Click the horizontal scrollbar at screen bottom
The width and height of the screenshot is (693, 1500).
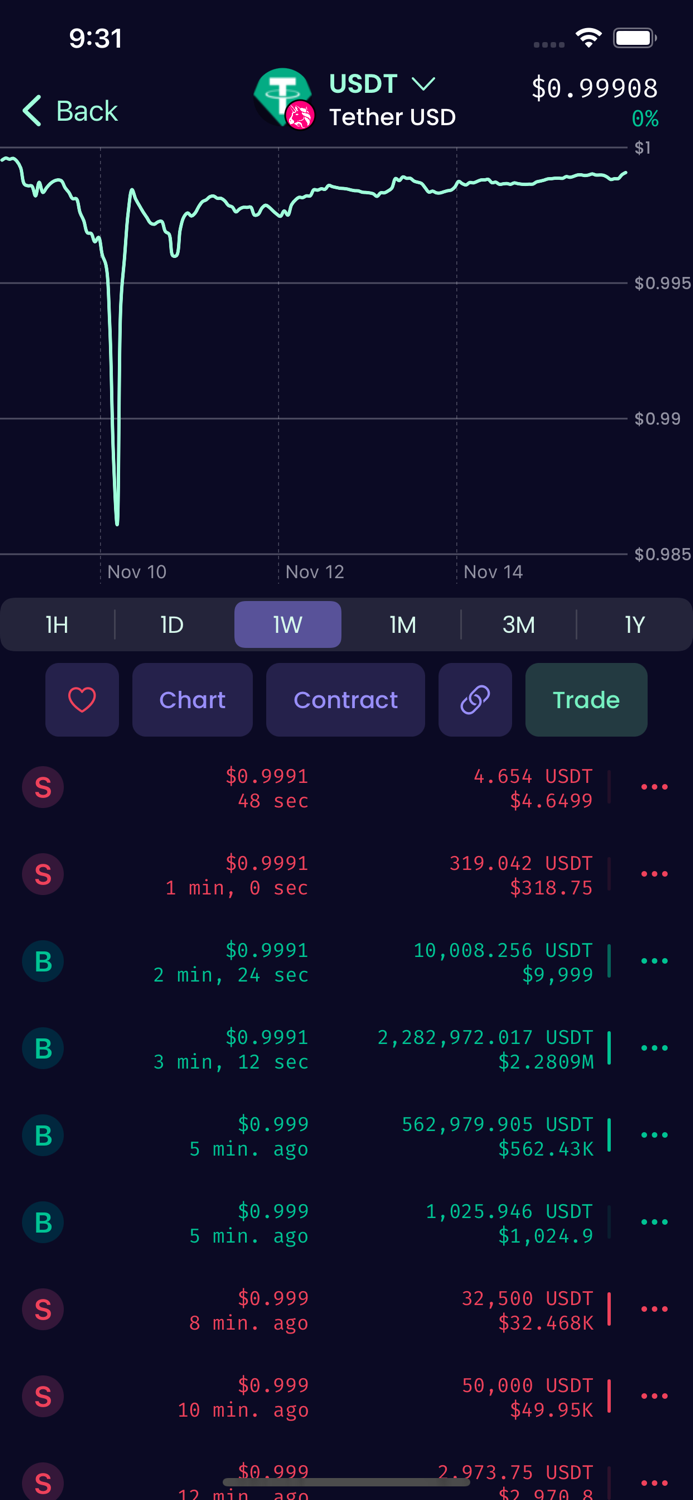point(345,1481)
